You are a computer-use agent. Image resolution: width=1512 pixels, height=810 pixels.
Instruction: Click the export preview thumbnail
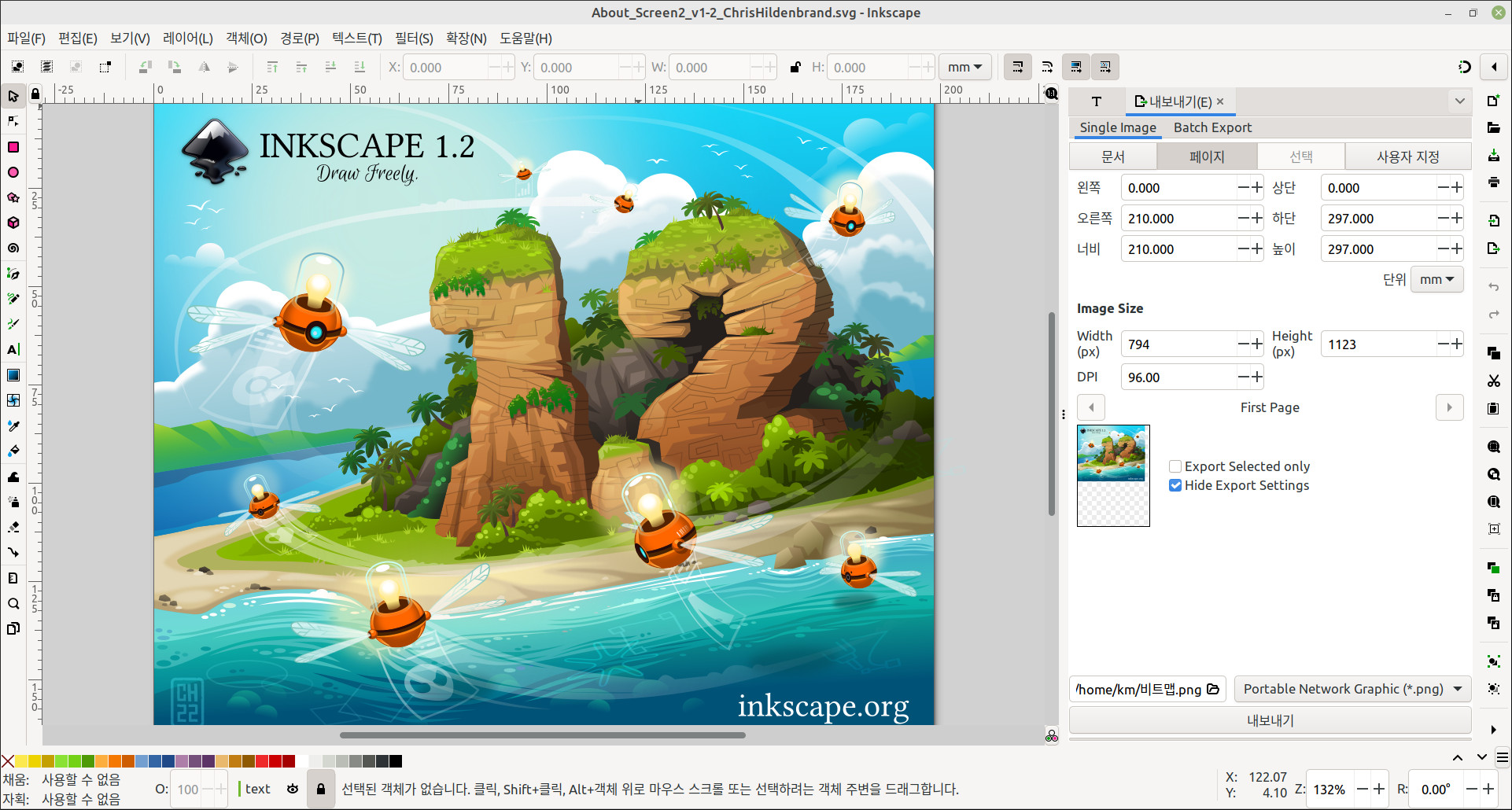click(1113, 476)
